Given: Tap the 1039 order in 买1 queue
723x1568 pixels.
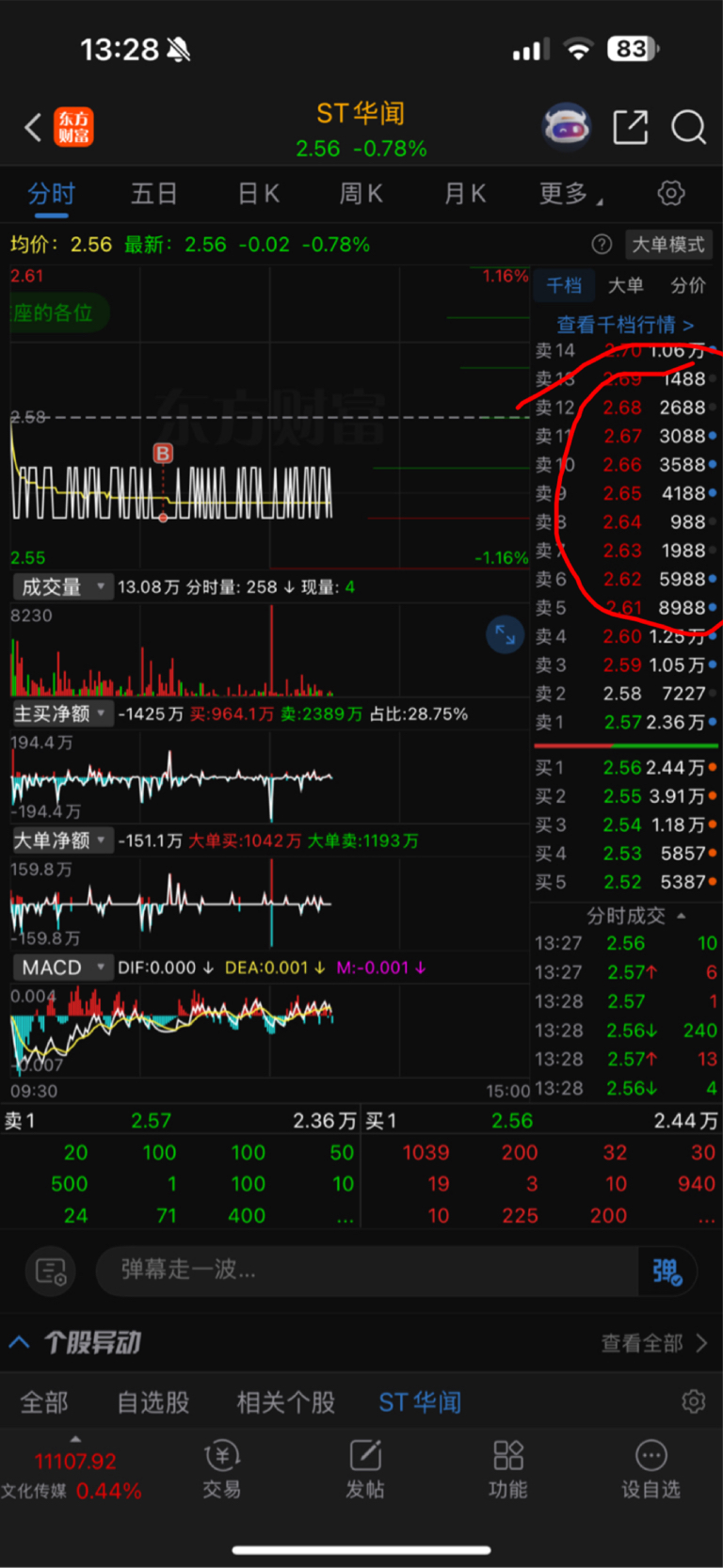Looking at the screenshot, I should 426,1153.
